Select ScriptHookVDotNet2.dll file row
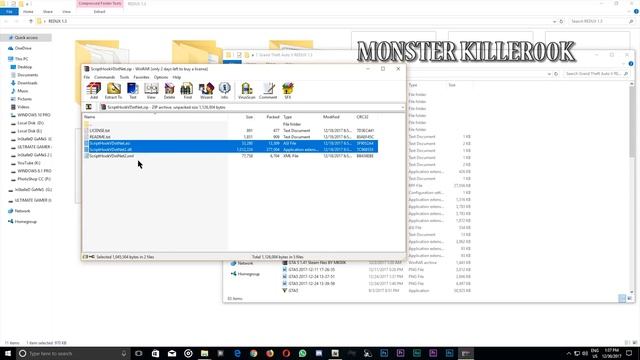The width and height of the screenshot is (640, 360). click(x=231, y=149)
